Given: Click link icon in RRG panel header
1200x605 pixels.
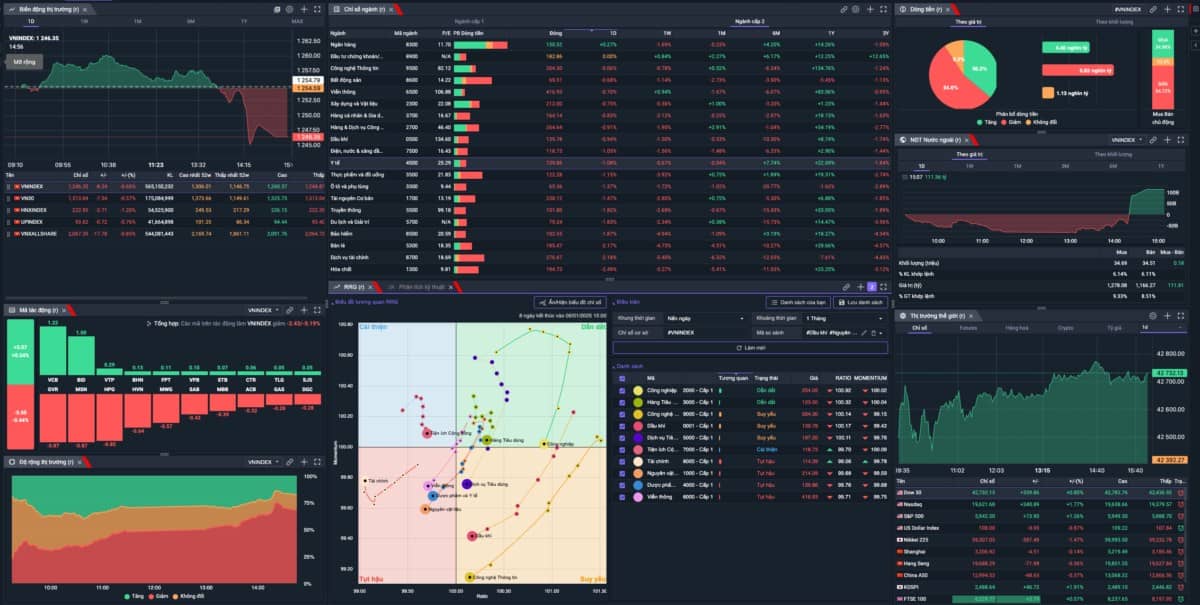Looking at the screenshot, I should click(846, 287).
